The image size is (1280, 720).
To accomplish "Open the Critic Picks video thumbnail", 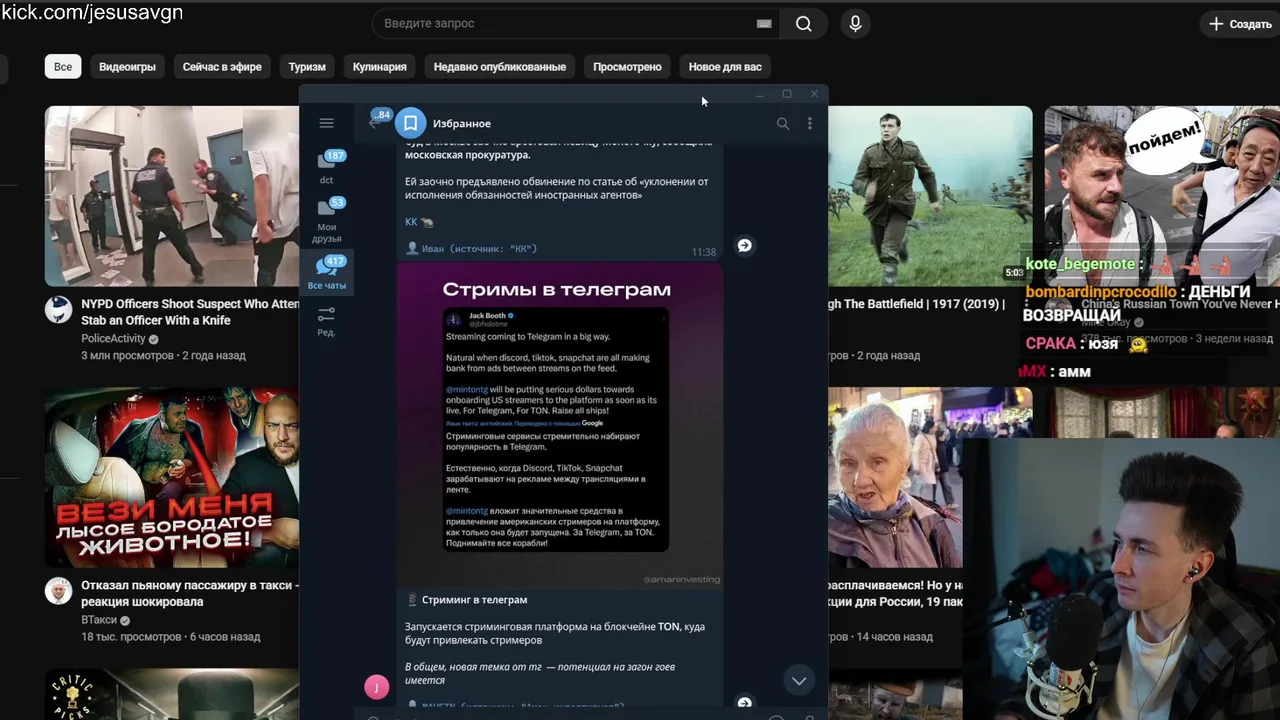I will [x=172, y=694].
